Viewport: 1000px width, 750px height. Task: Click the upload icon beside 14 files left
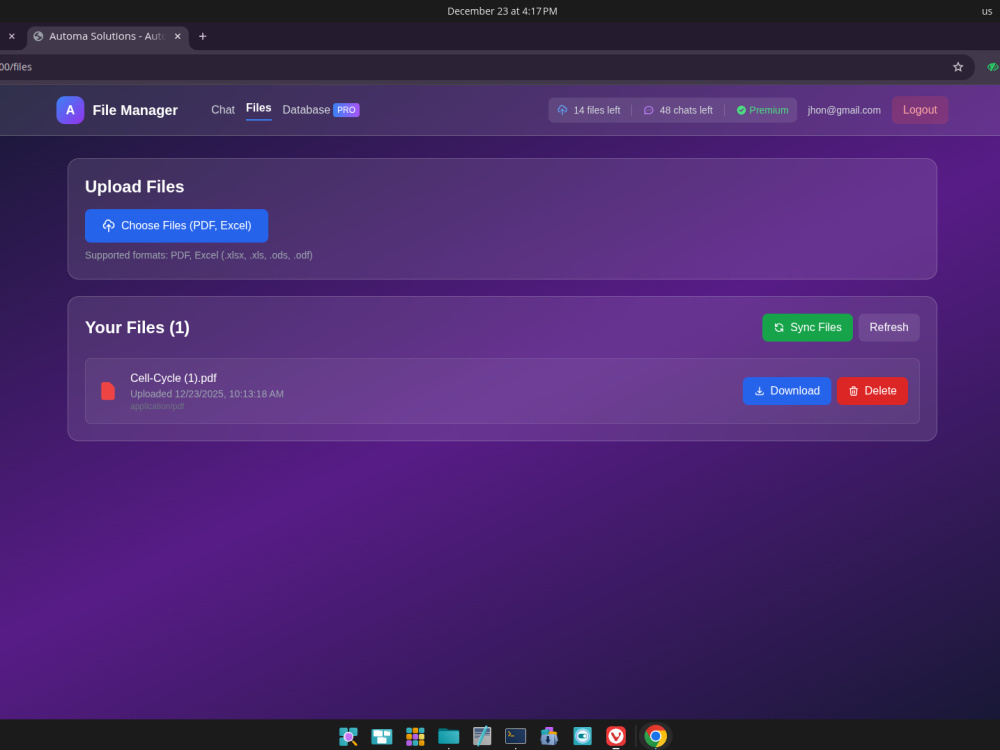click(x=562, y=110)
